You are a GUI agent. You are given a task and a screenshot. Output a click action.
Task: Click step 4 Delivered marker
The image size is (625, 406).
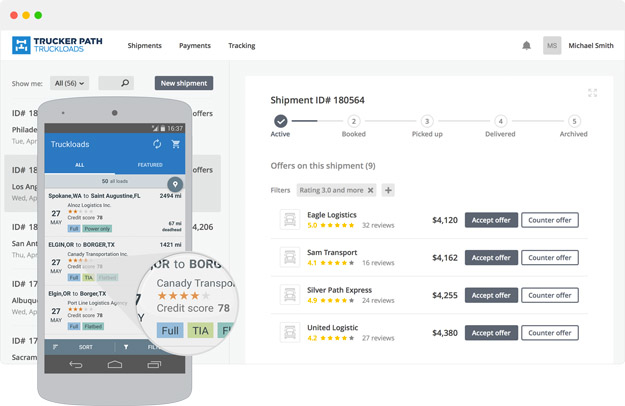pos(500,121)
